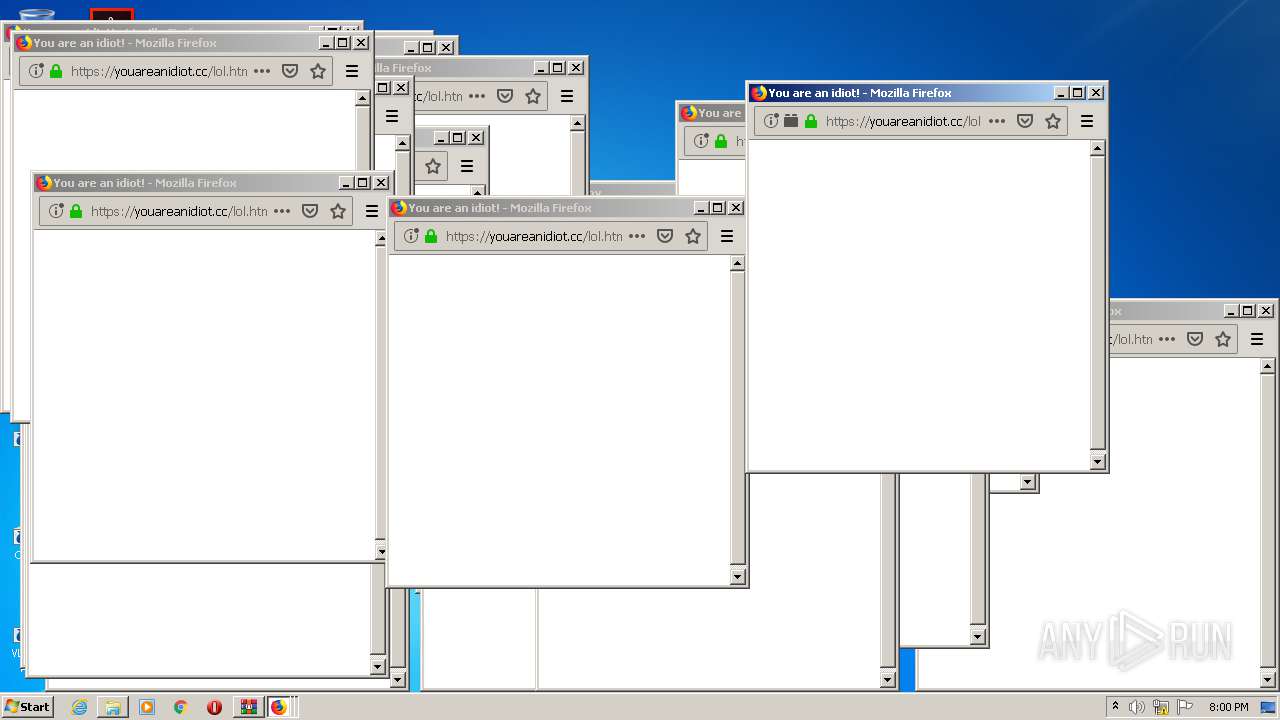The width and height of the screenshot is (1280, 720).
Task: Click bookmark star in the top-left Firefox window
Action: pos(318,71)
